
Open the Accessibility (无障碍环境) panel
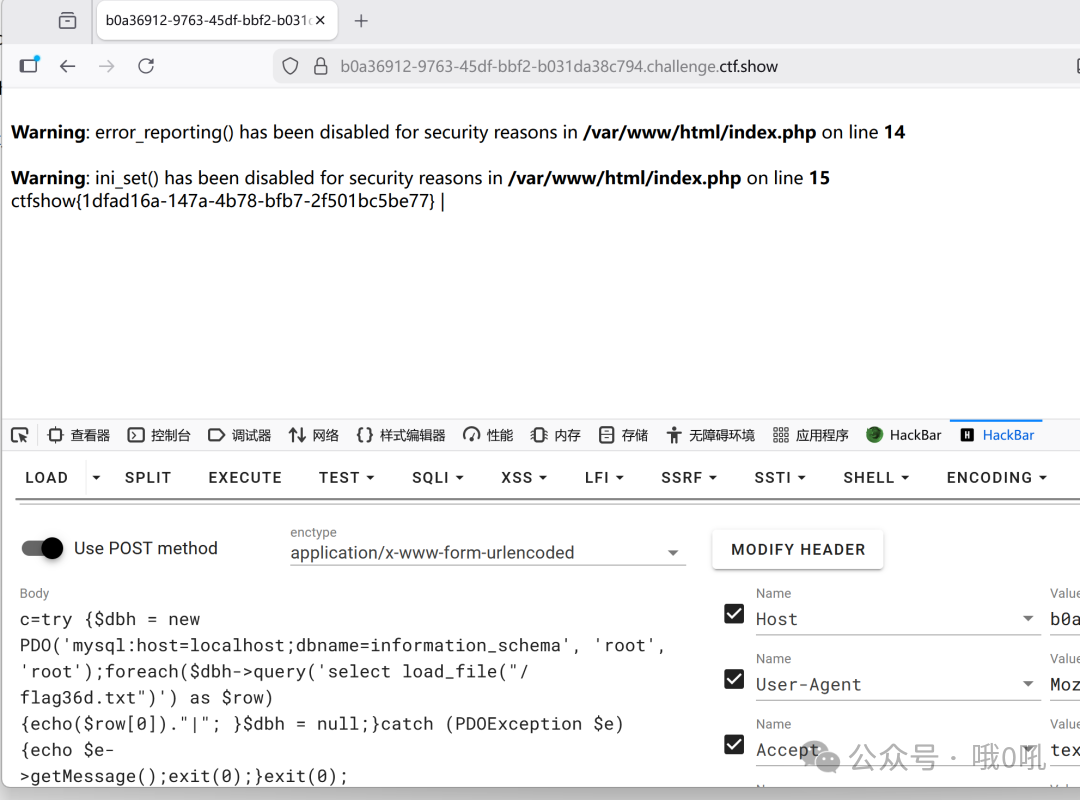pyautogui.click(x=710, y=435)
